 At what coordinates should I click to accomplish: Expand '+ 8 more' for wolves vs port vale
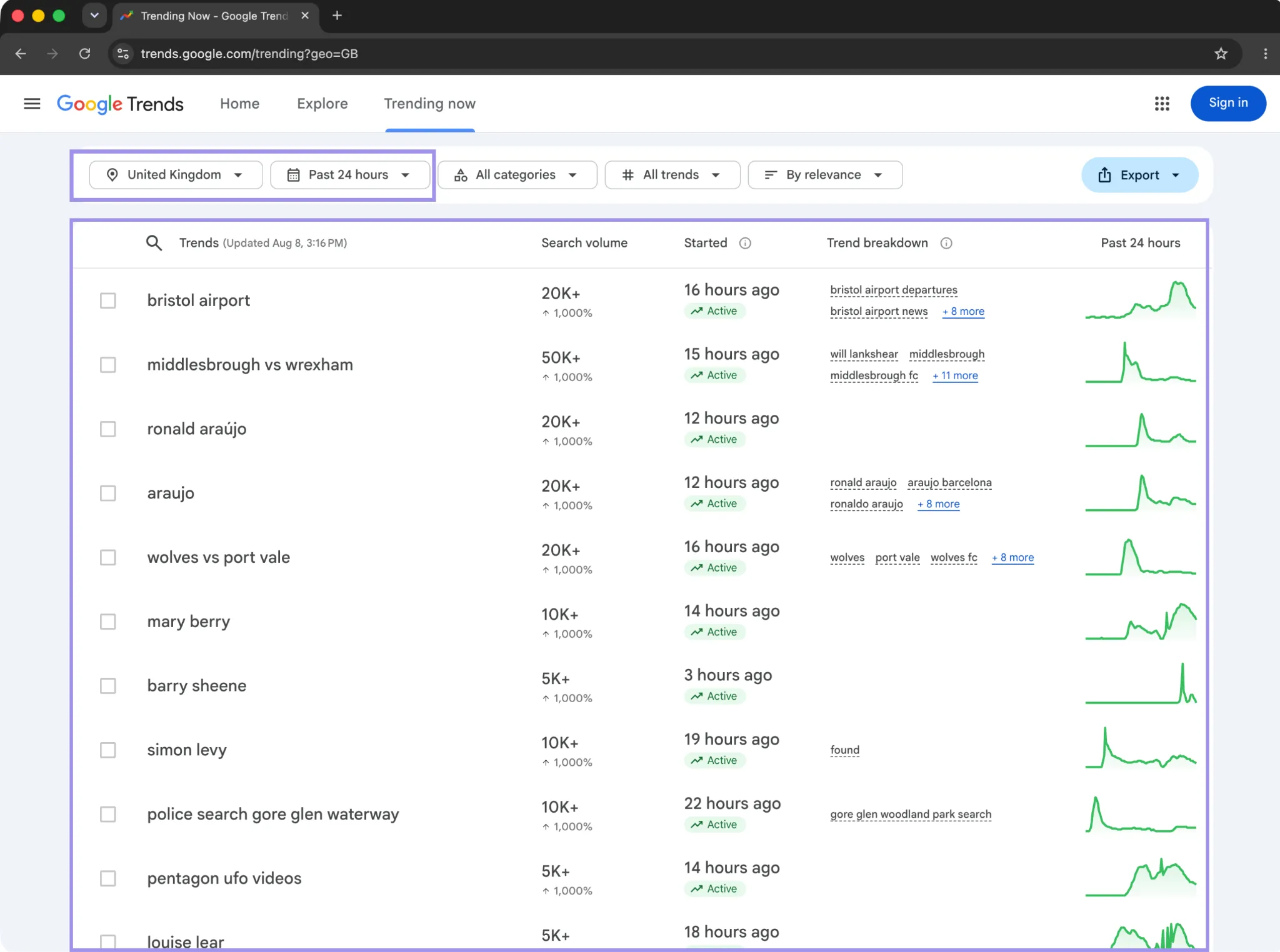point(1012,557)
